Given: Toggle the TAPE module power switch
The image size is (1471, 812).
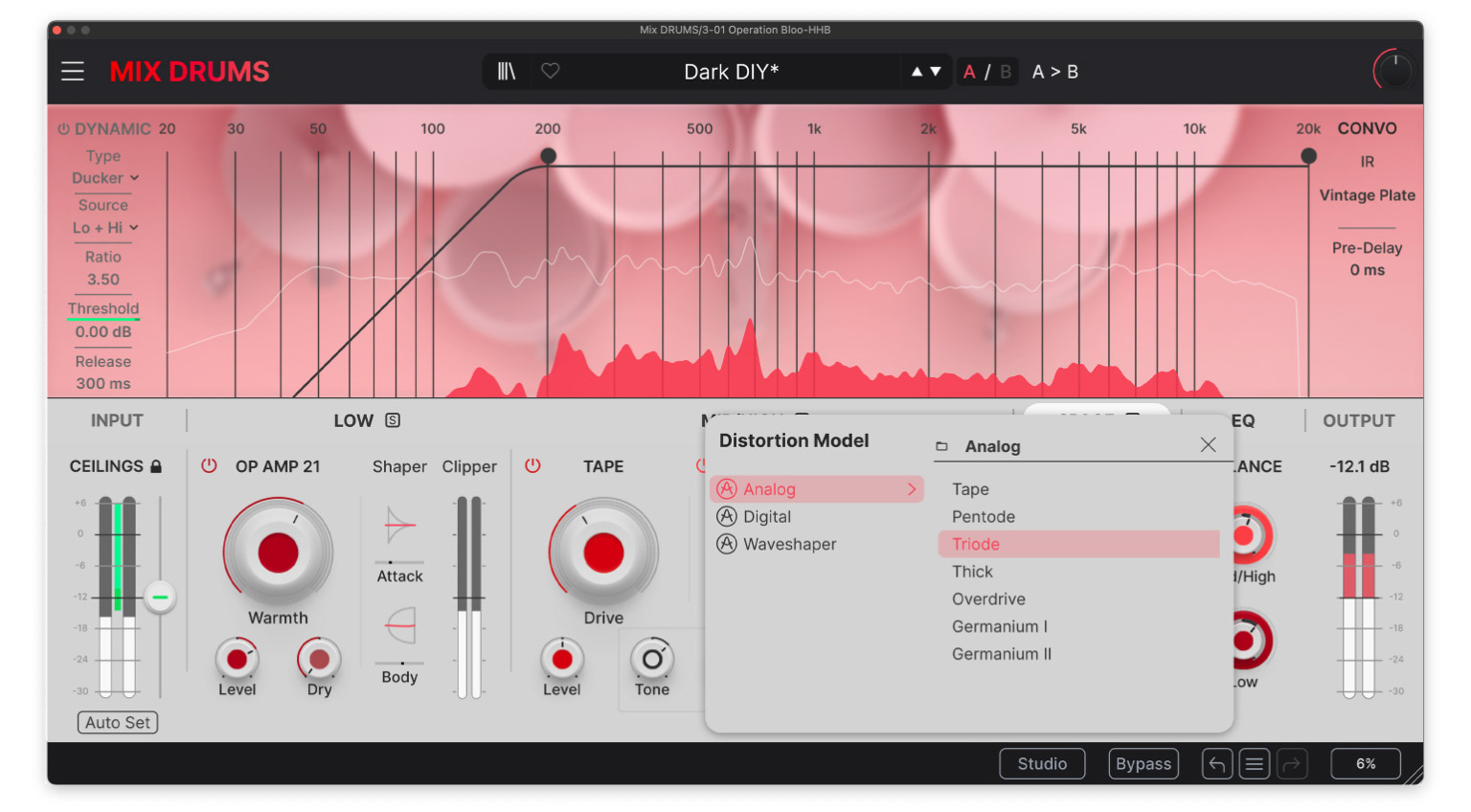Looking at the screenshot, I should pyautogui.click(x=533, y=466).
